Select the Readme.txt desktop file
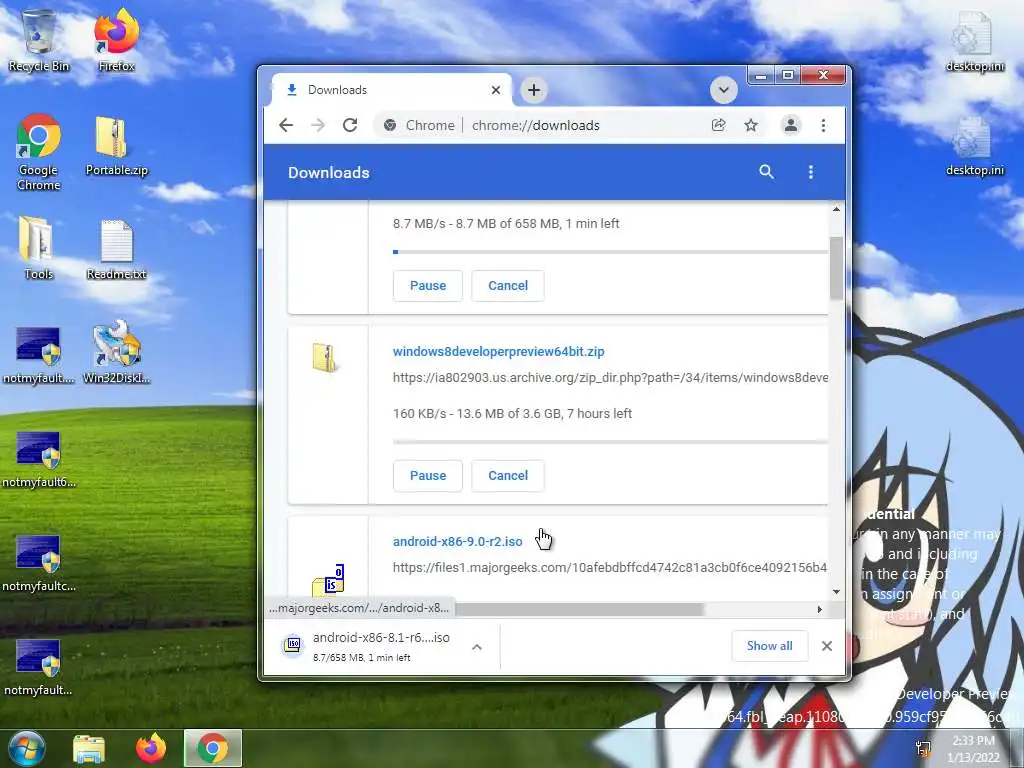The image size is (1024, 768). 116,249
